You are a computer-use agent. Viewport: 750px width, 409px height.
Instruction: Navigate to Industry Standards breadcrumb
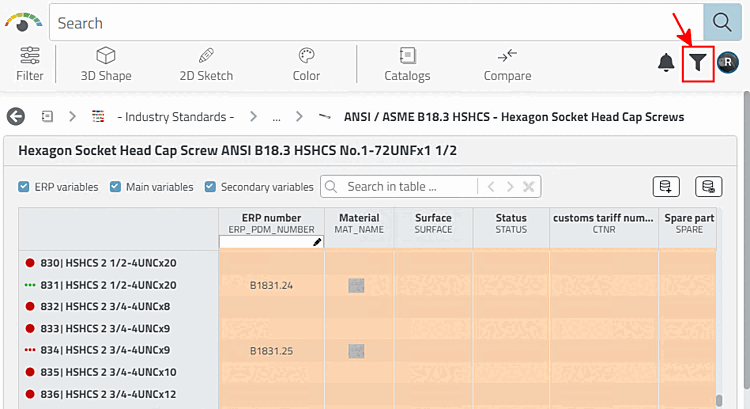click(x=175, y=117)
